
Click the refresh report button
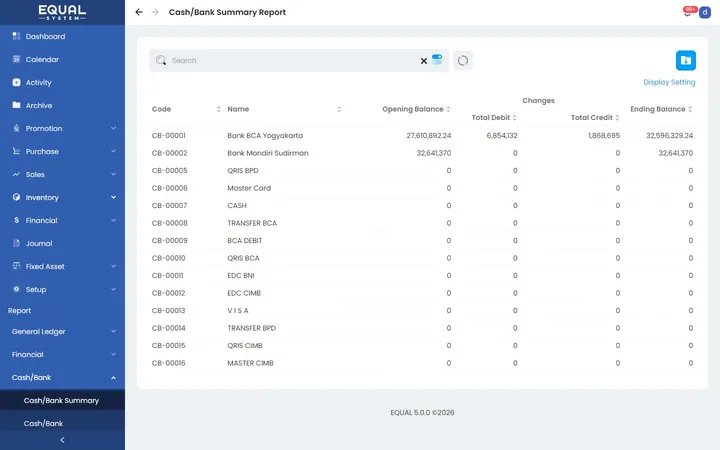(x=463, y=61)
